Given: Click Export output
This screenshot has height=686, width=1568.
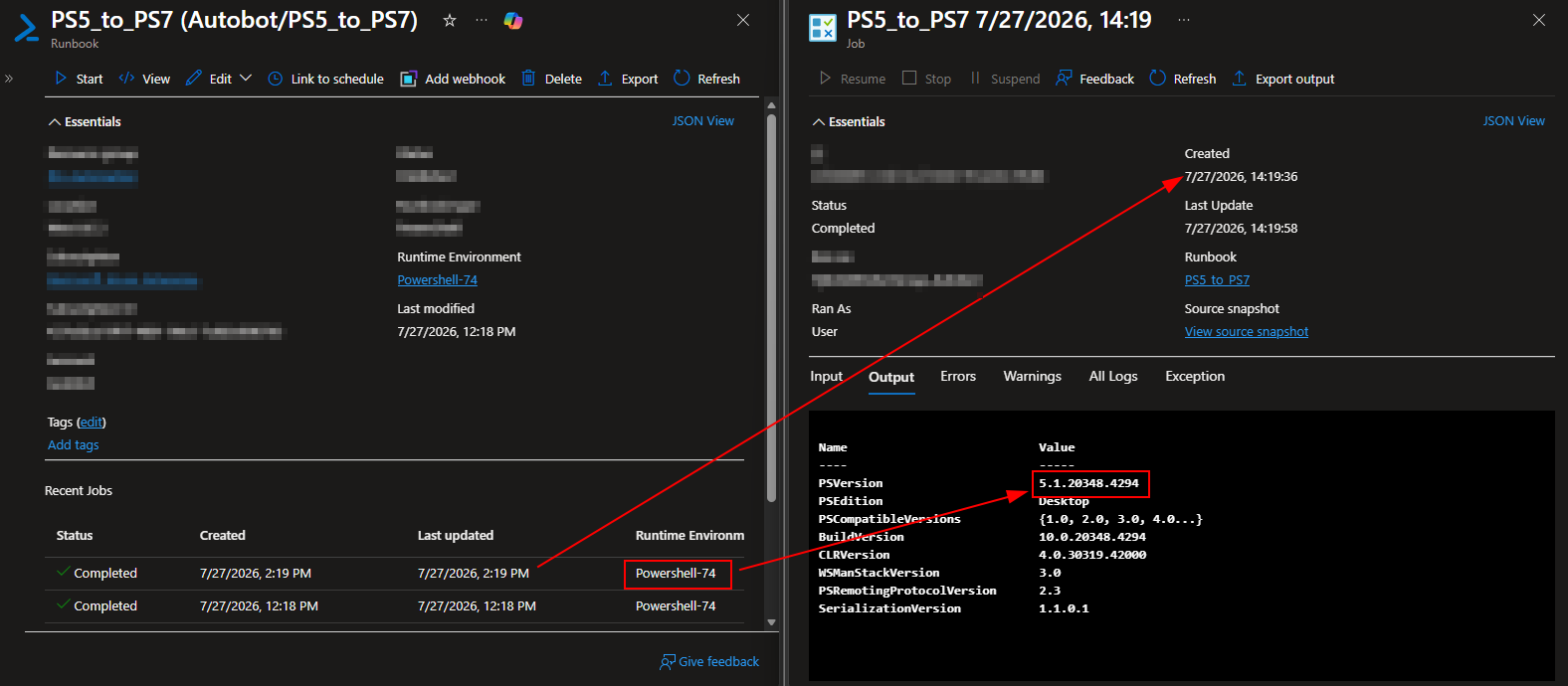Looking at the screenshot, I should [1283, 79].
